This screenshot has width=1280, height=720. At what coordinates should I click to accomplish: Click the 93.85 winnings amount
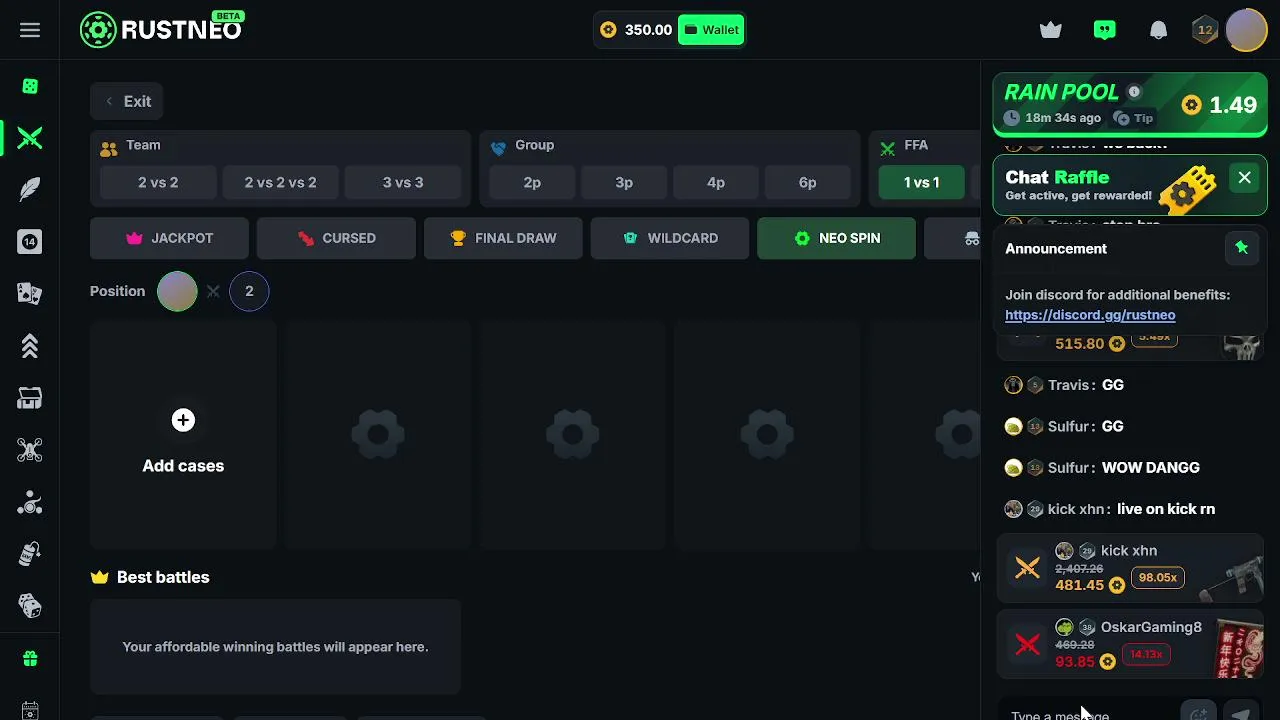click(1075, 662)
